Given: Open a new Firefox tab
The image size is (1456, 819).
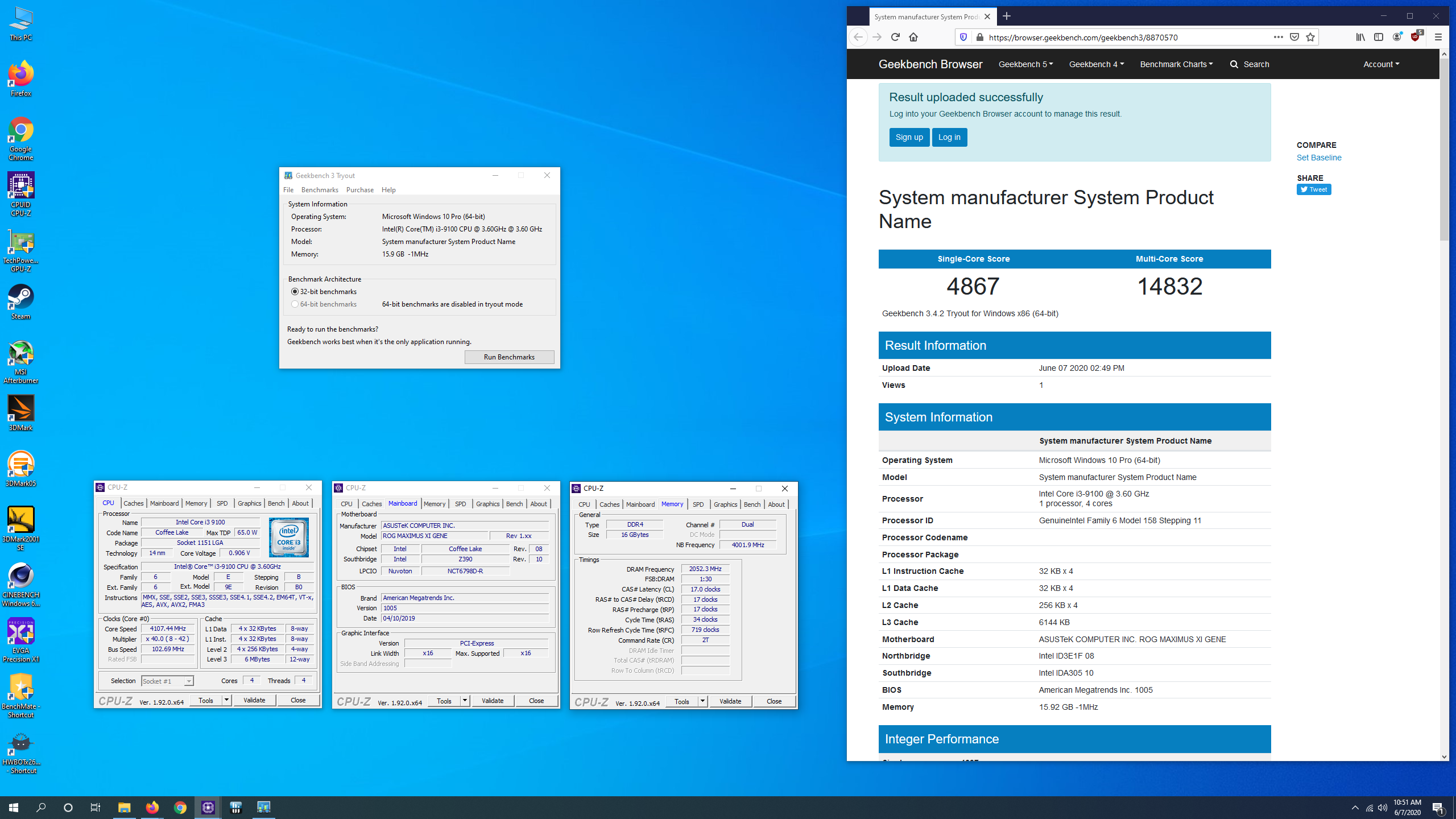Looking at the screenshot, I should (1007, 16).
